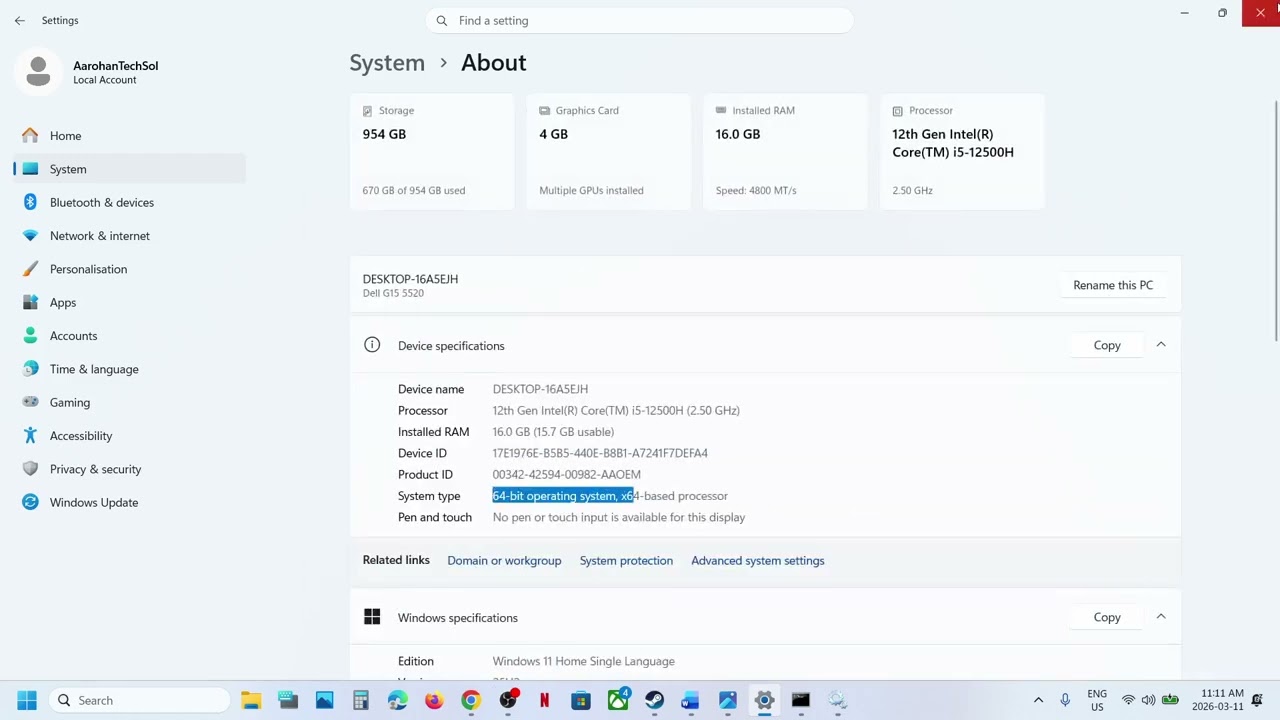Click the Gaming controller icon
Viewport: 1280px width, 720px height.
(30, 402)
